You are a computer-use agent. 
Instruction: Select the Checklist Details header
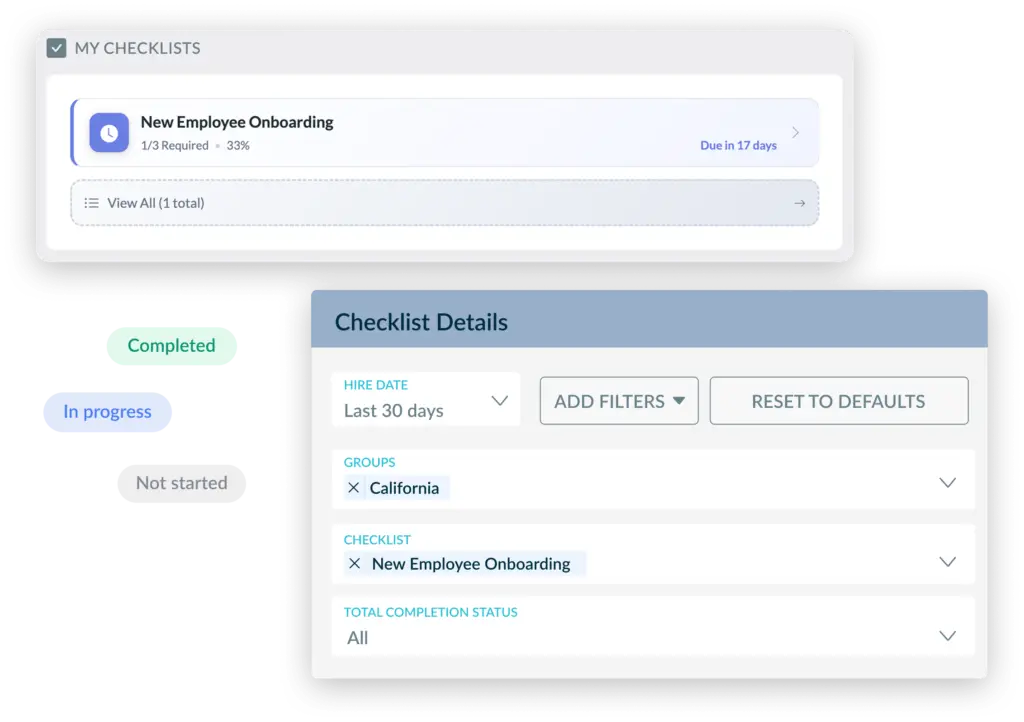tap(421, 321)
